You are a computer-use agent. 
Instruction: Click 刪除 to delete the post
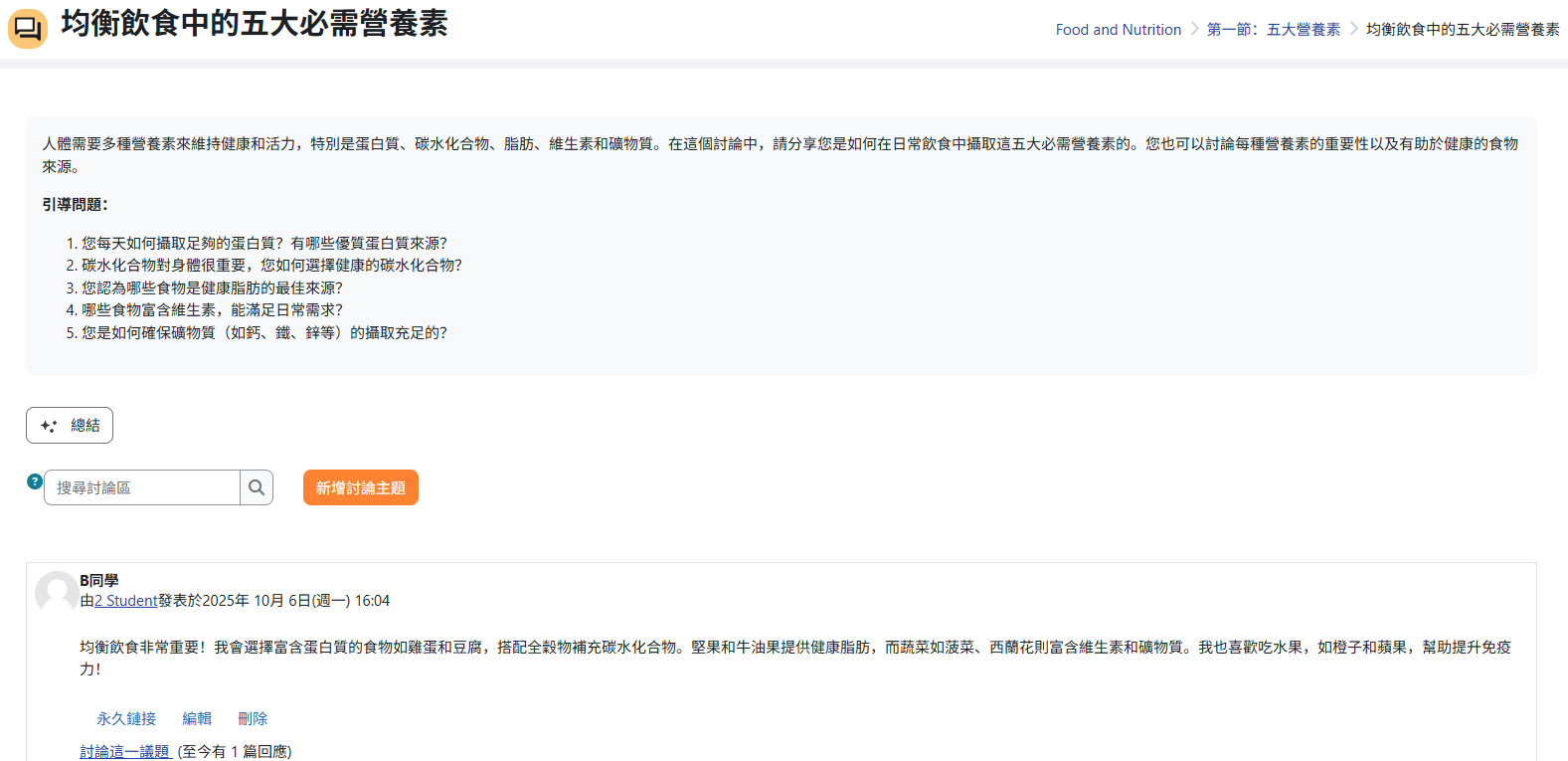pyautogui.click(x=253, y=718)
